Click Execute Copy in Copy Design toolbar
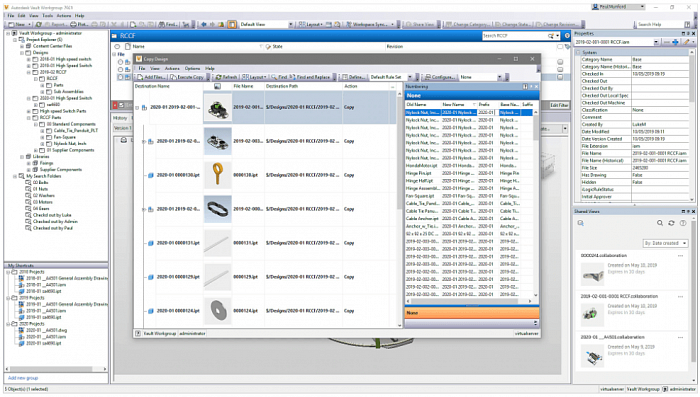 coord(187,77)
